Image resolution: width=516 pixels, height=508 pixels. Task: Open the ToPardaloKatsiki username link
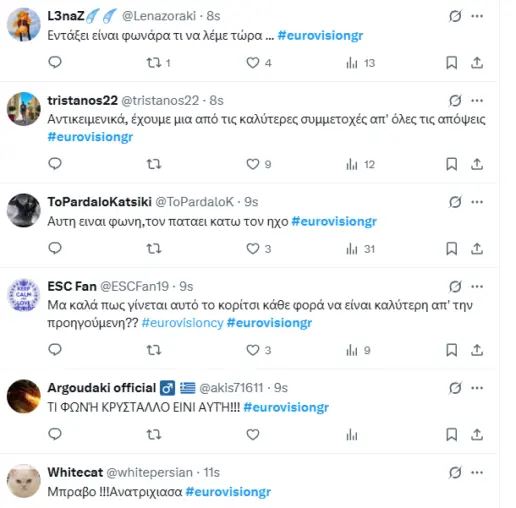[x=99, y=202]
